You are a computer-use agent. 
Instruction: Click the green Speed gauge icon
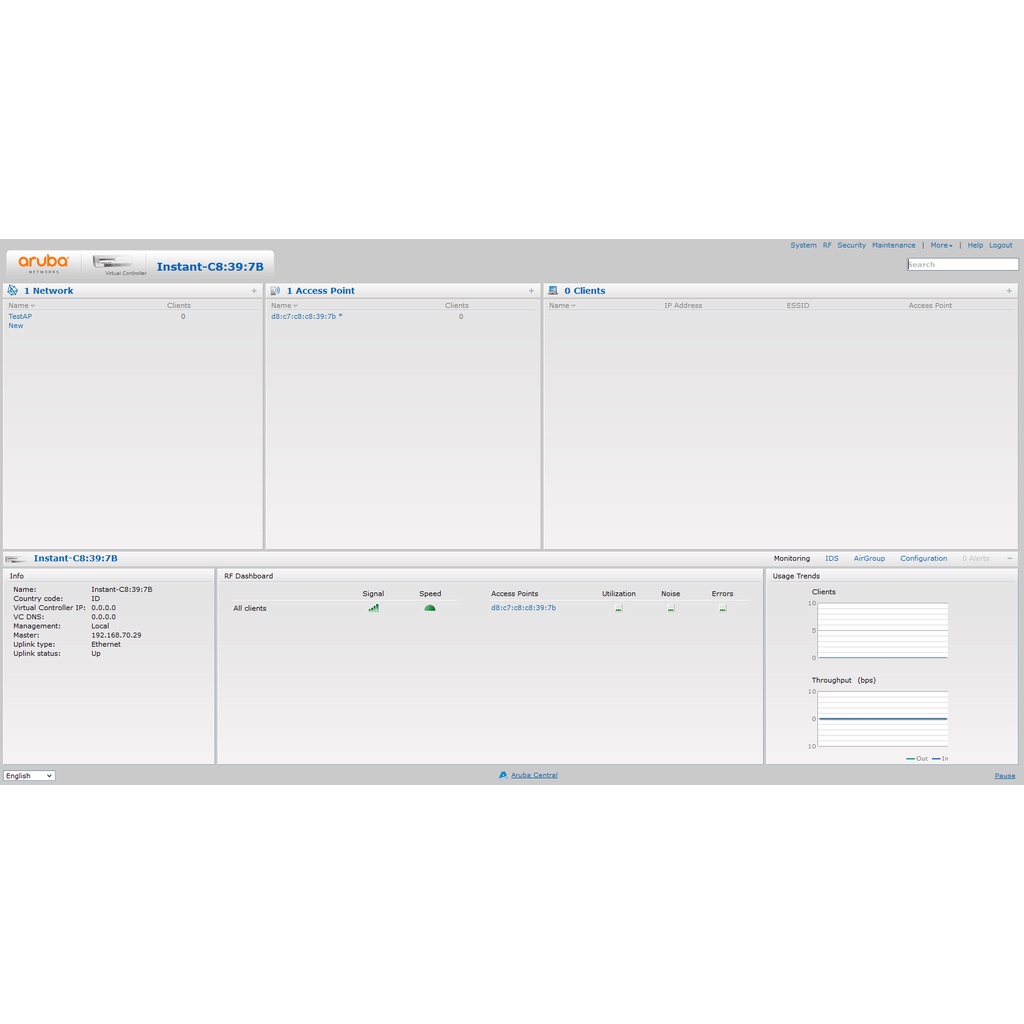430,608
